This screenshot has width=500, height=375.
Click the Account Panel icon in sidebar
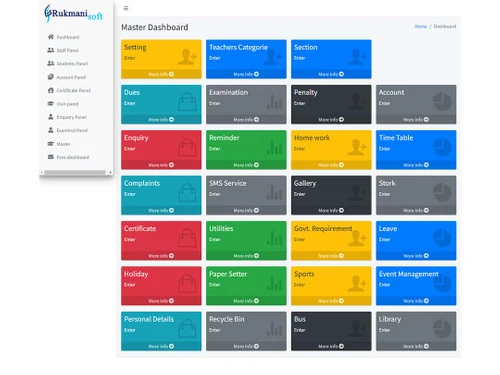click(x=51, y=77)
